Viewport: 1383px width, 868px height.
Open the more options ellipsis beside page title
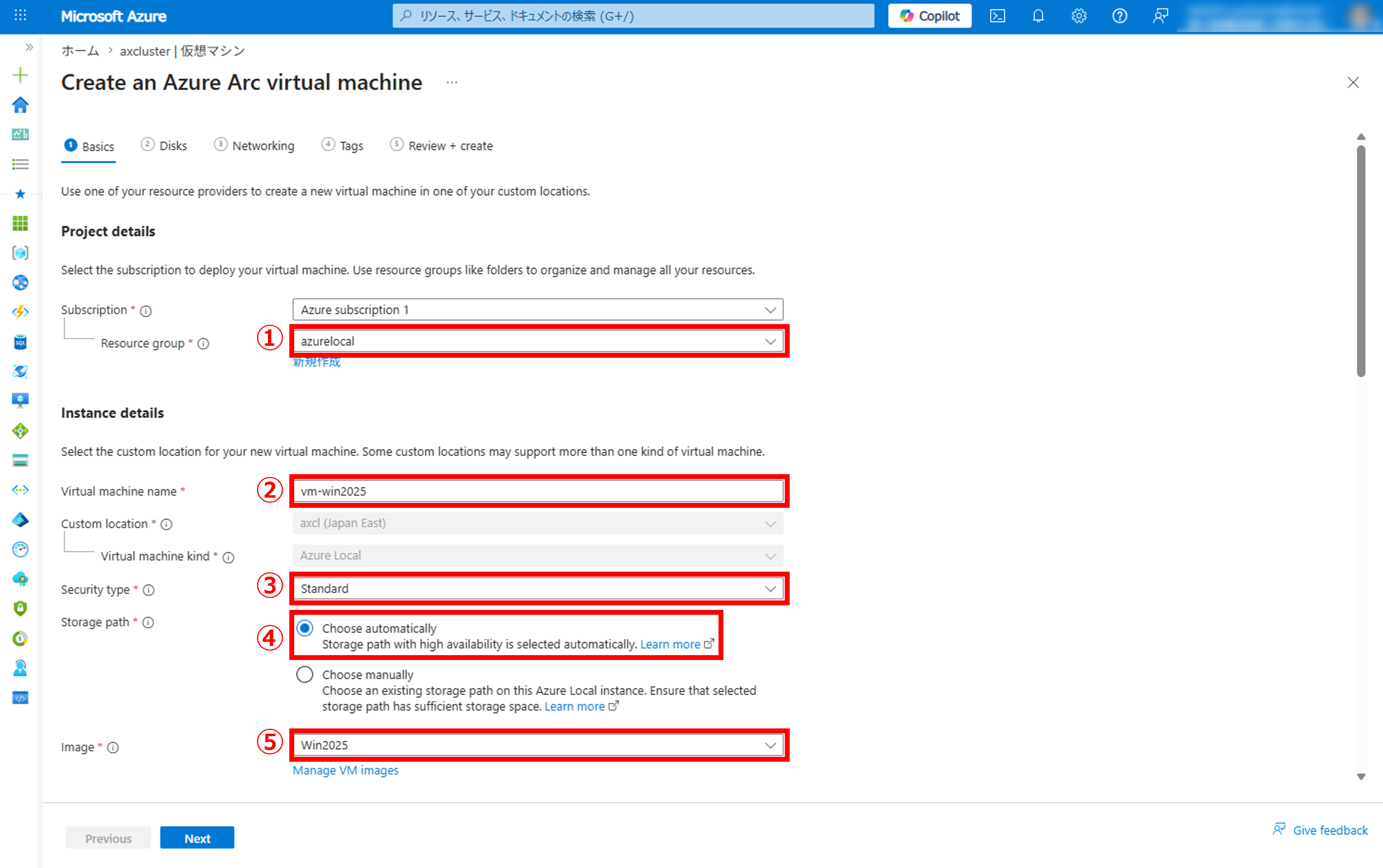tap(452, 83)
